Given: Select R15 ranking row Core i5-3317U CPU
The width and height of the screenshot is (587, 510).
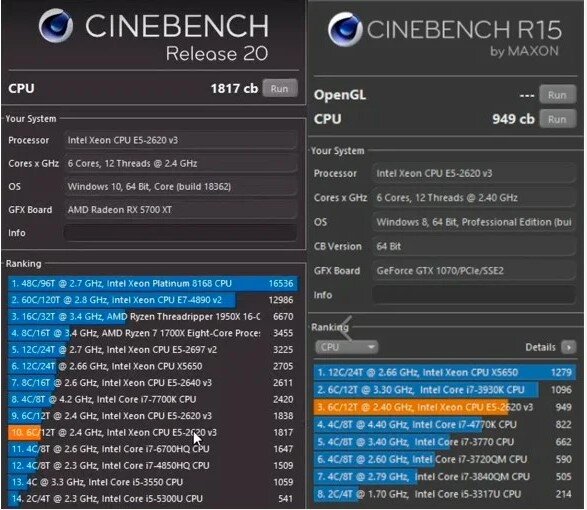Looking at the screenshot, I should [444, 494].
